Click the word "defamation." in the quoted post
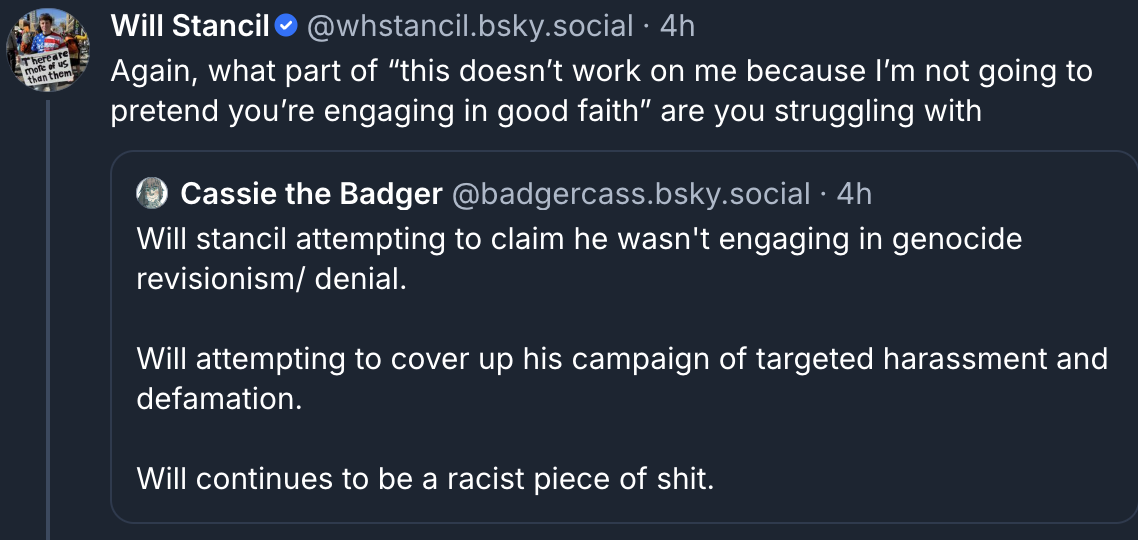The height and width of the screenshot is (540, 1138). click(x=218, y=398)
